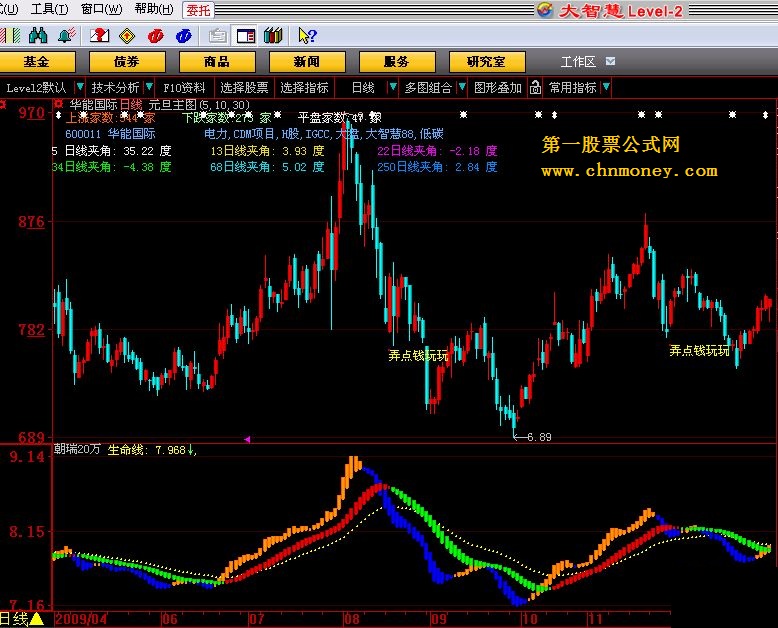Switch to the 基金 tab

click(x=37, y=62)
